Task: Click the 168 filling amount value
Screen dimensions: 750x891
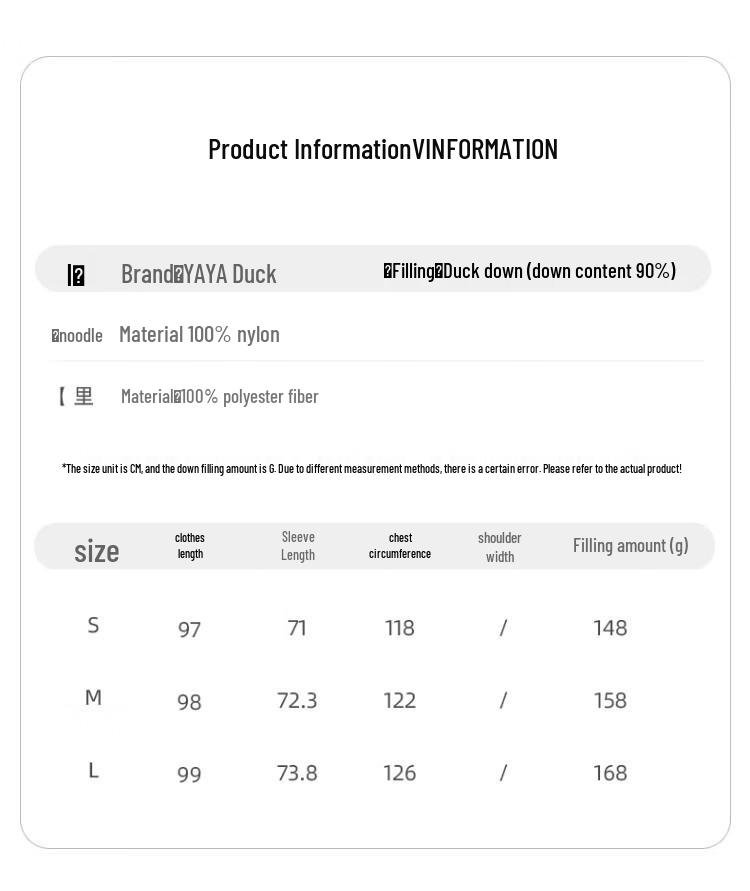Action: (610, 773)
